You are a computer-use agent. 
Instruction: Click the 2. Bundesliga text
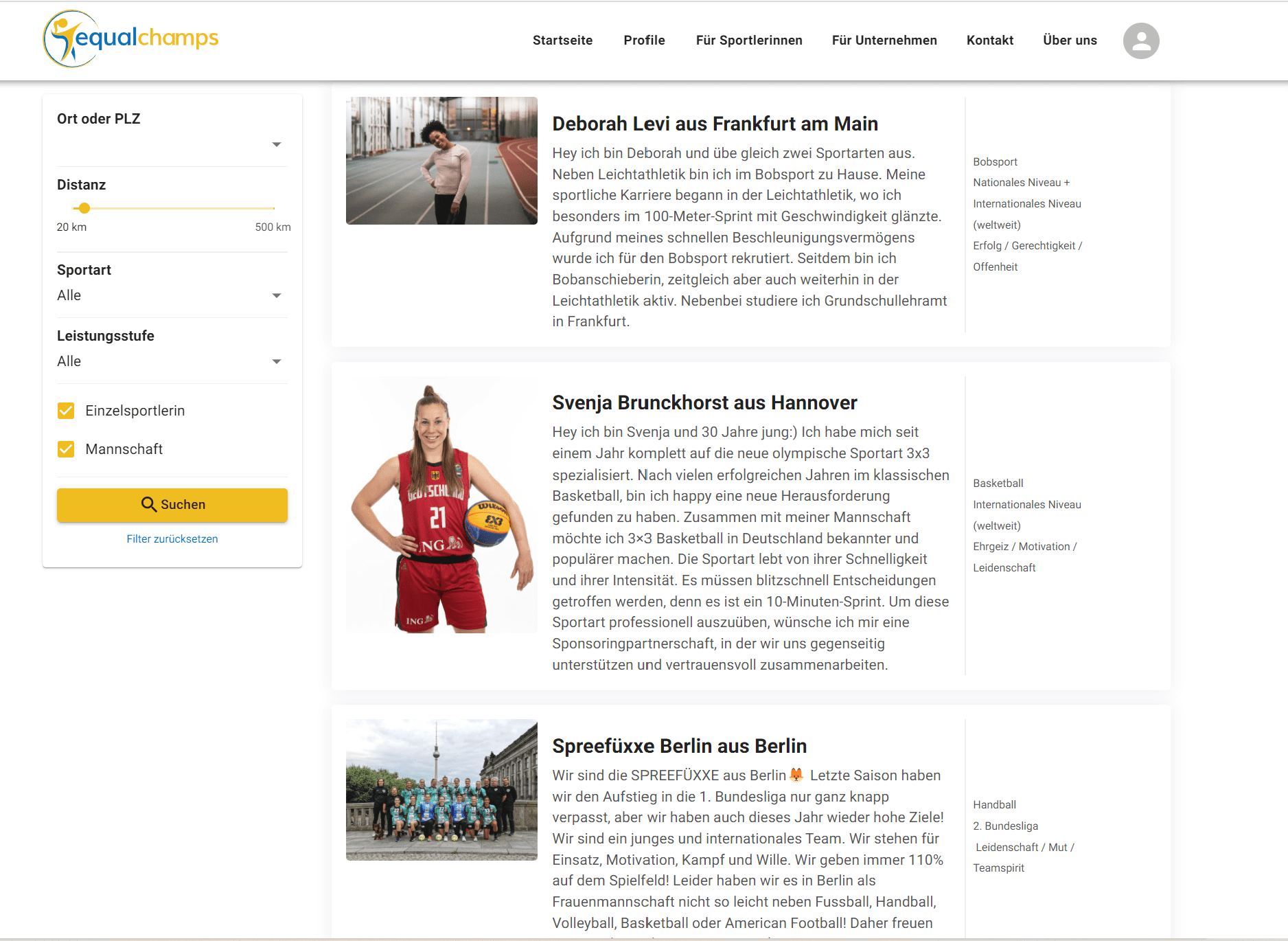[x=1005, y=826]
